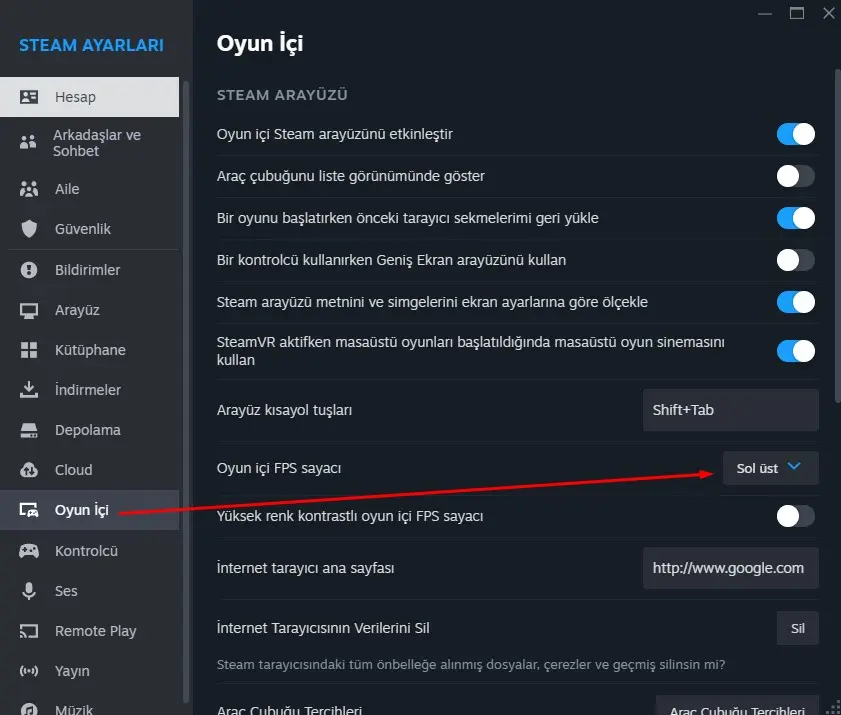Go to the Depolama settings tab
The height and width of the screenshot is (715, 841).
coord(87,430)
